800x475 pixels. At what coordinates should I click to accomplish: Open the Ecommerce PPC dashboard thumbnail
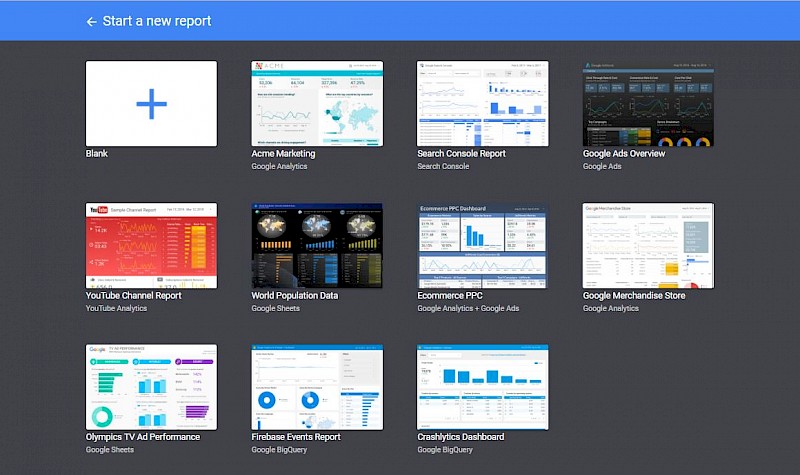tap(483, 245)
